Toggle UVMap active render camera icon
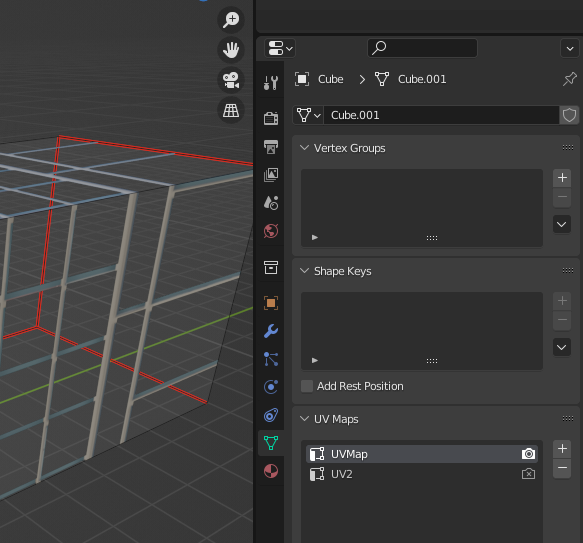The image size is (583, 543). point(528,454)
